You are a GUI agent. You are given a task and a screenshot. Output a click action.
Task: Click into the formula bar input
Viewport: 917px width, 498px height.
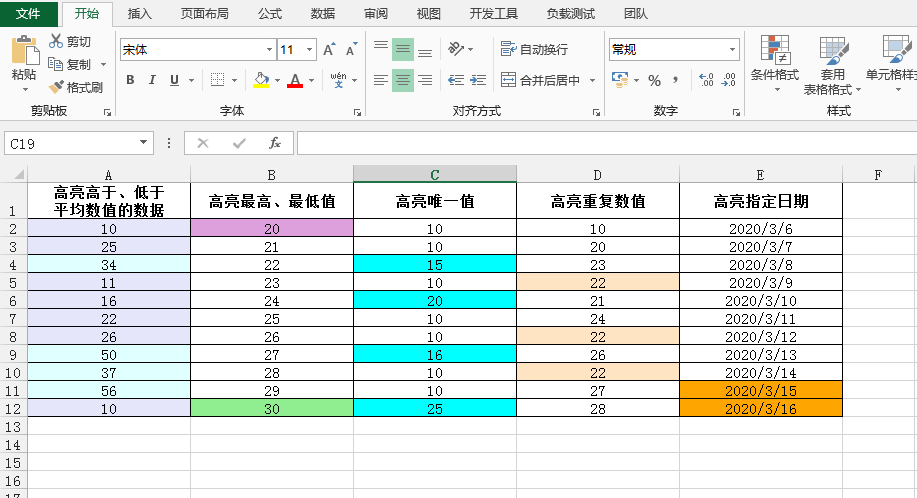click(606, 143)
